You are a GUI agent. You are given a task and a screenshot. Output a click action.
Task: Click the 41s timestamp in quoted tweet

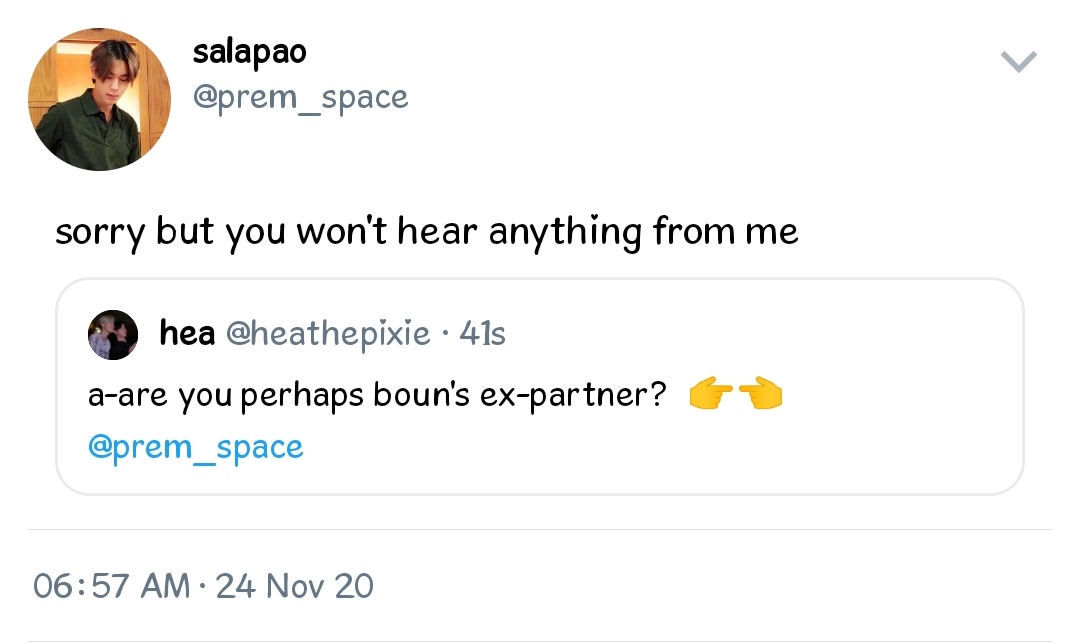pyautogui.click(x=482, y=333)
